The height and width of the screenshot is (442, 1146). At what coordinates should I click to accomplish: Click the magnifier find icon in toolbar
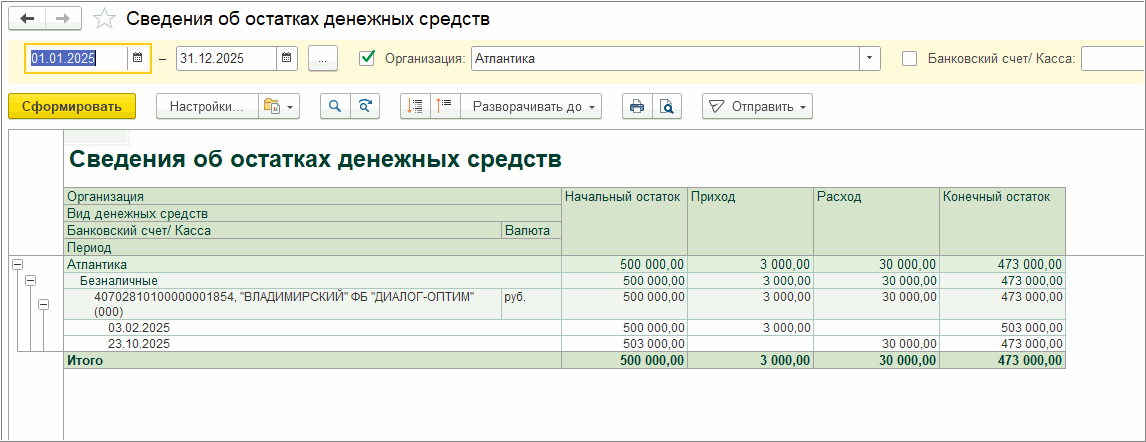[335, 107]
